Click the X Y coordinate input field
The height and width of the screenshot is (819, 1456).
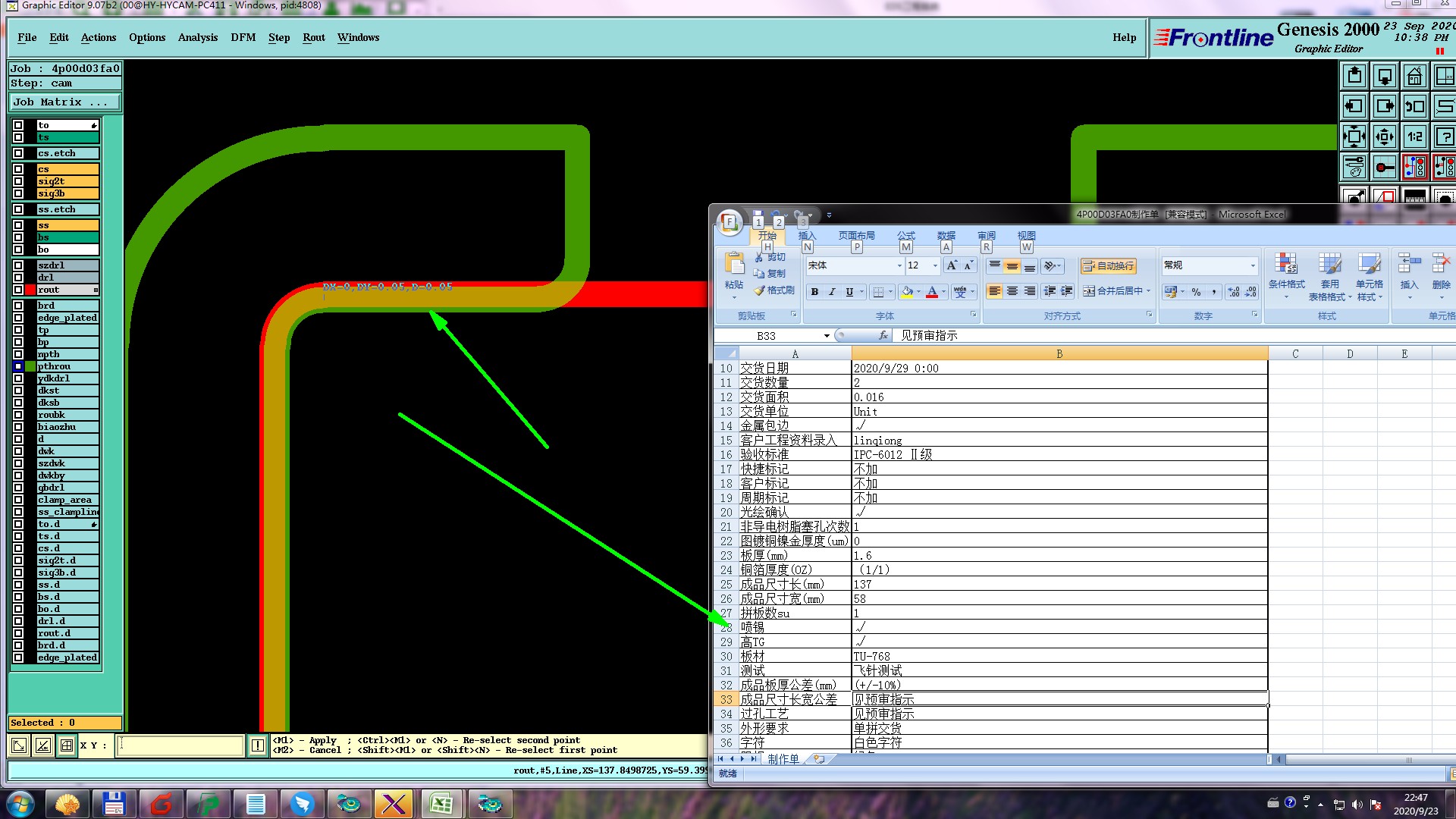click(180, 745)
